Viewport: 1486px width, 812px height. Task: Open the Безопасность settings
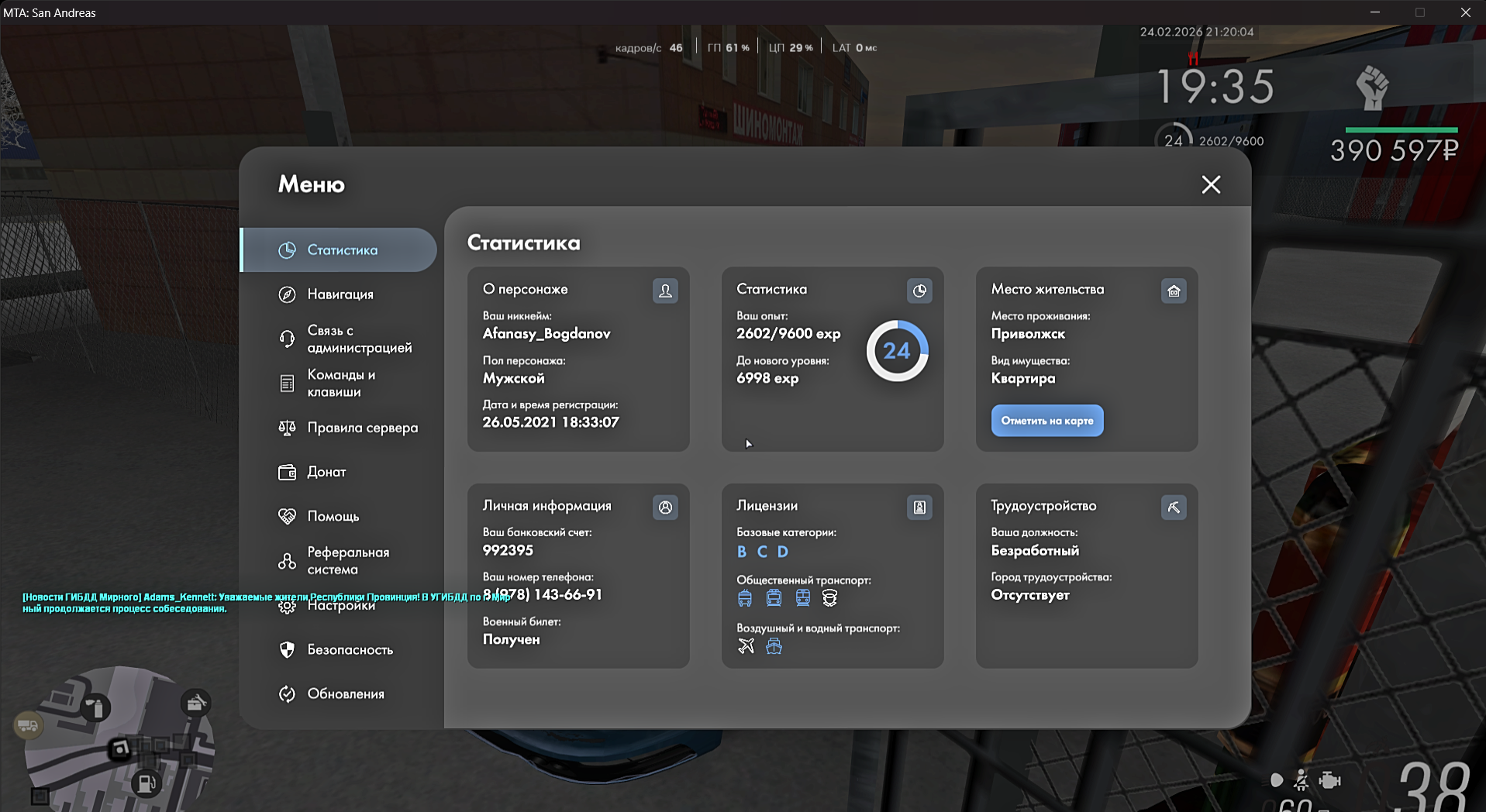[x=350, y=650]
